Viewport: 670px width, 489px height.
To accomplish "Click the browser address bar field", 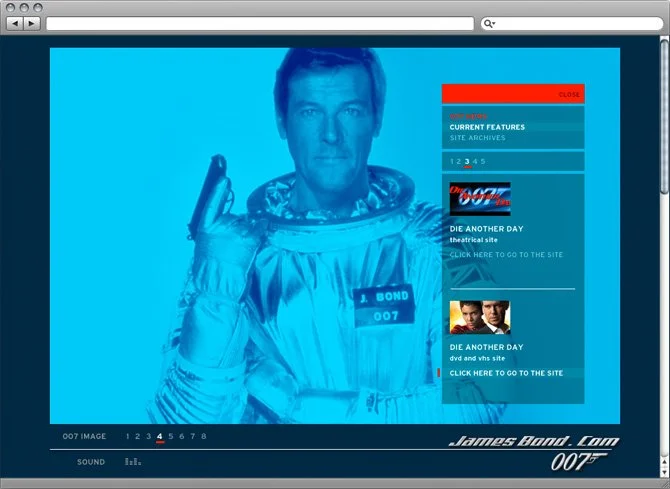I will [x=260, y=24].
